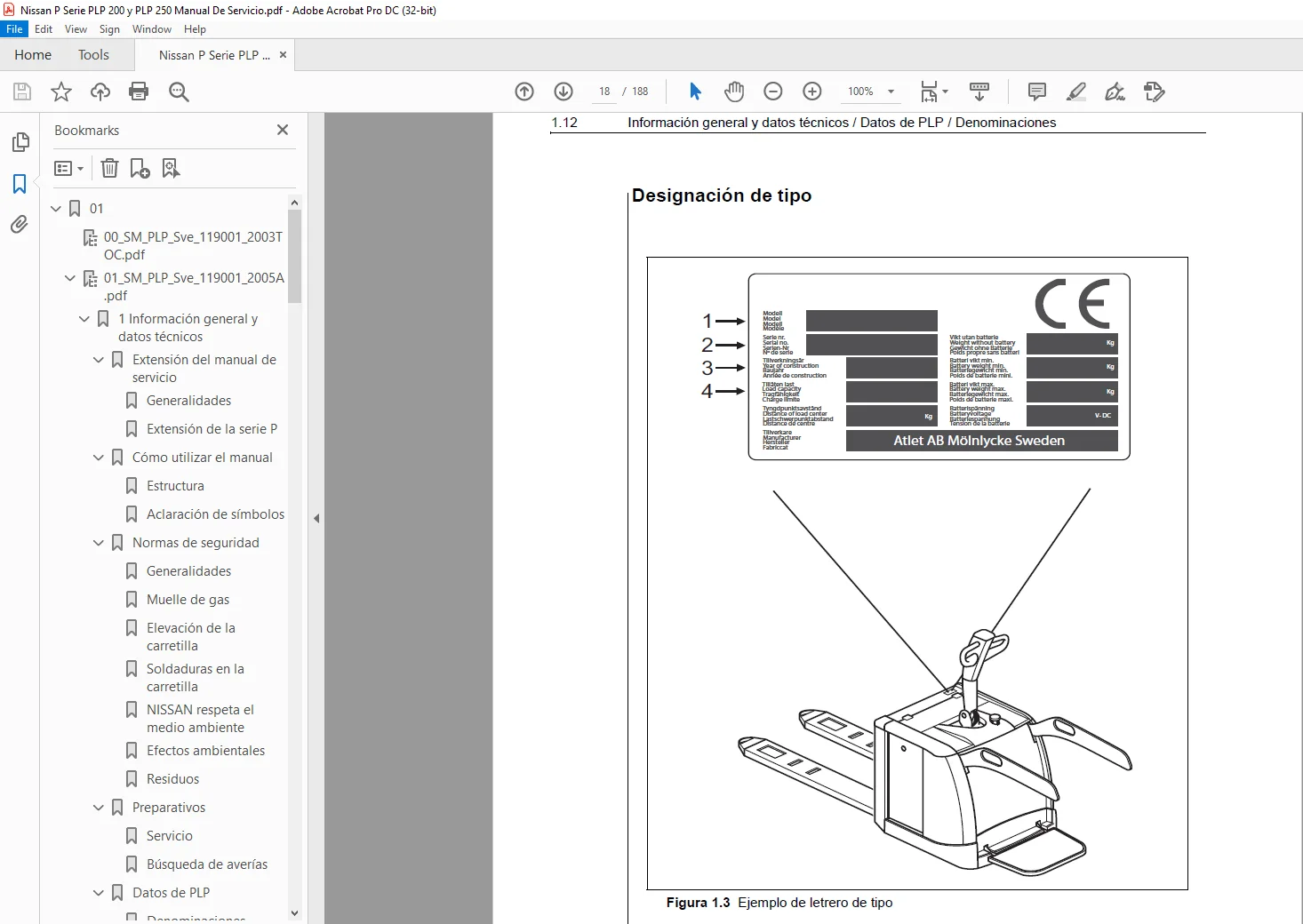This screenshot has width=1303, height=924.
Task: Open the Help menu
Action: coord(195,29)
